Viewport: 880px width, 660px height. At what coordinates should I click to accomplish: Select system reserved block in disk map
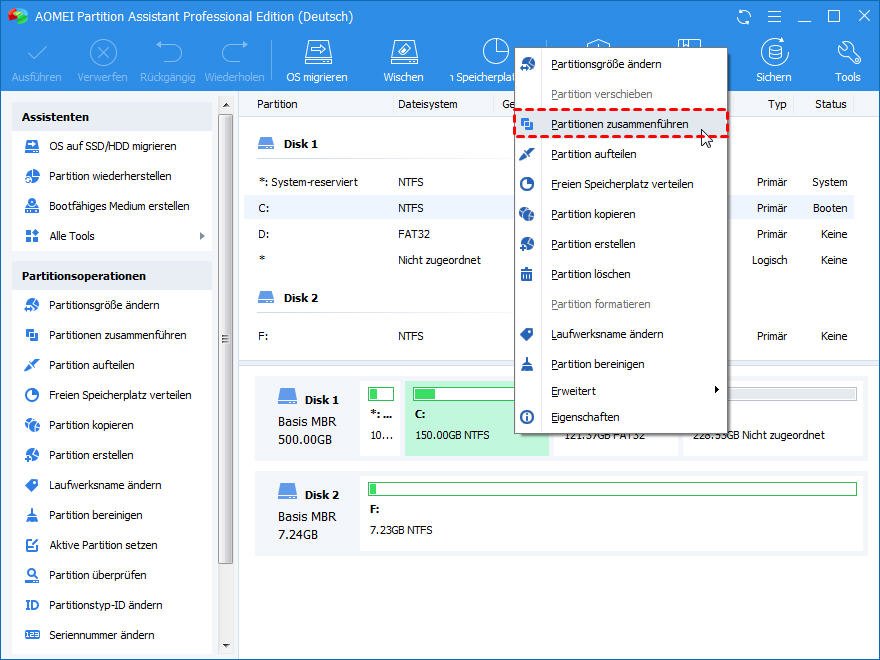(x=381, y=419)
